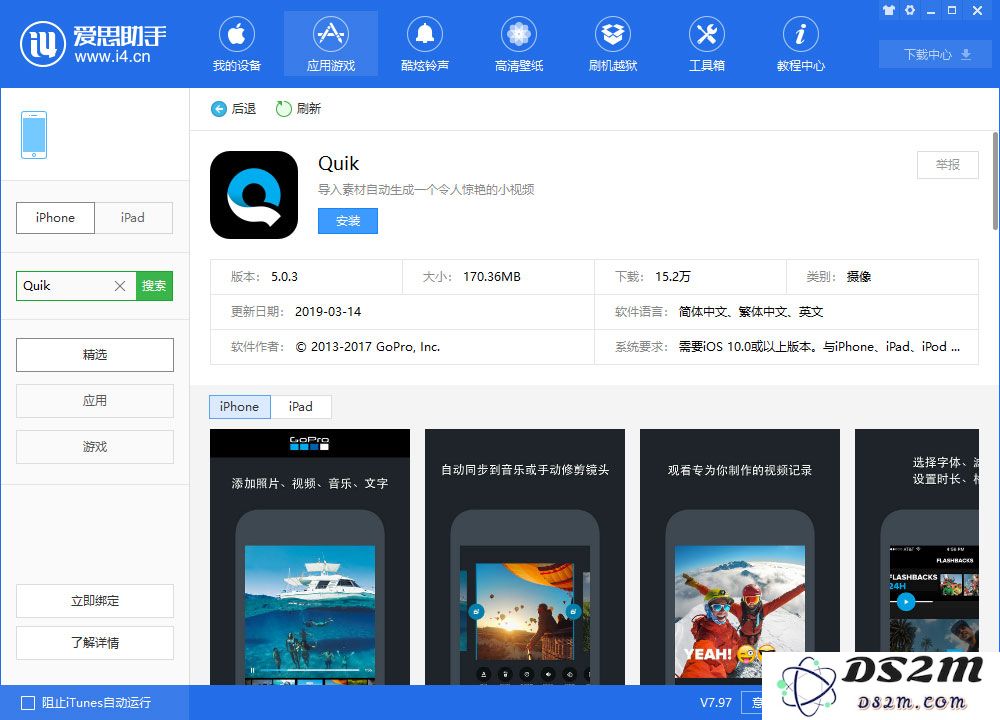
Task: Install Quik with the 安装 button
Action: click(x=348, y=221)
